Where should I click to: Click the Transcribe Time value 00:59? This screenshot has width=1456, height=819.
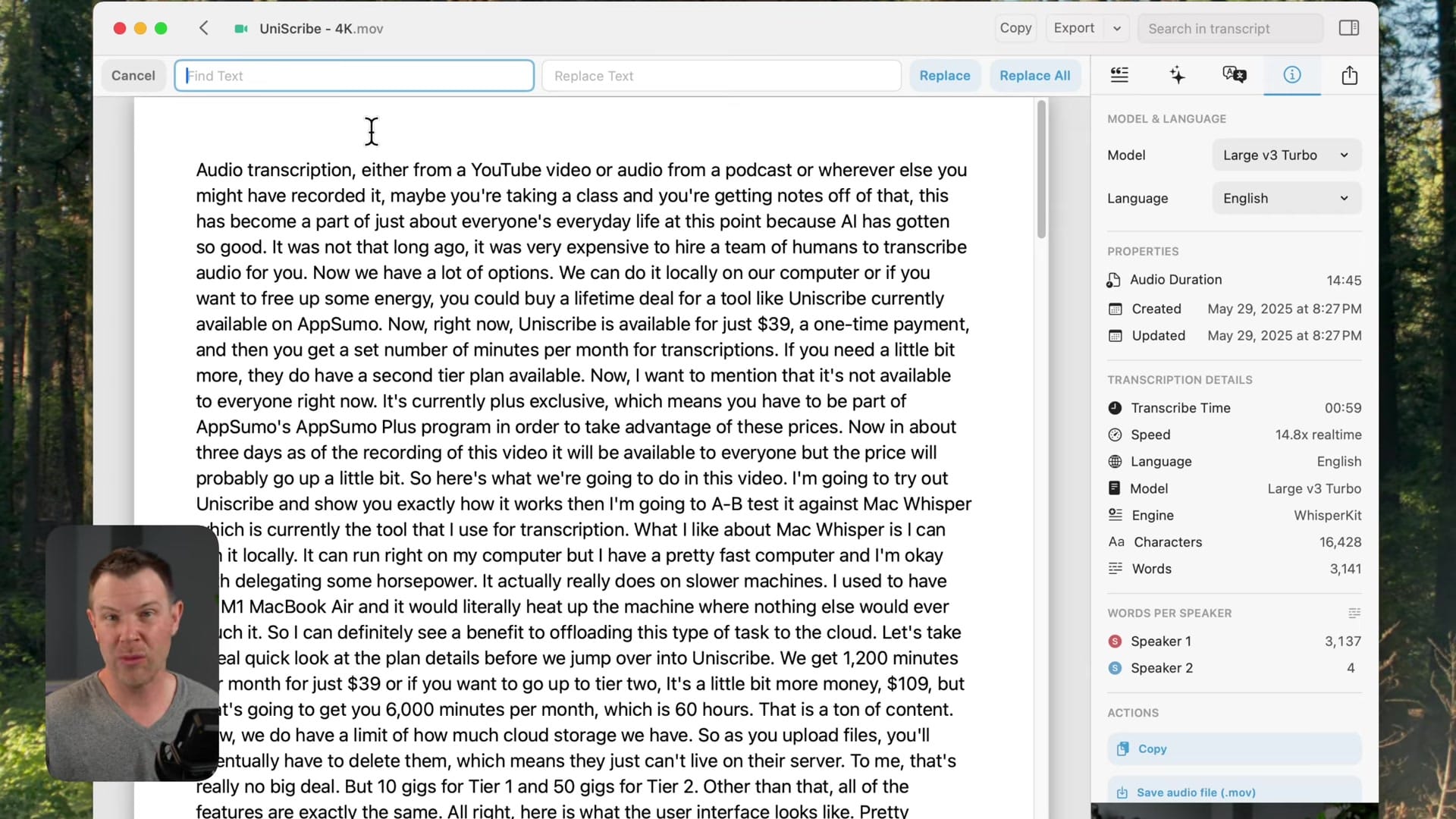tap(1343, 408)
